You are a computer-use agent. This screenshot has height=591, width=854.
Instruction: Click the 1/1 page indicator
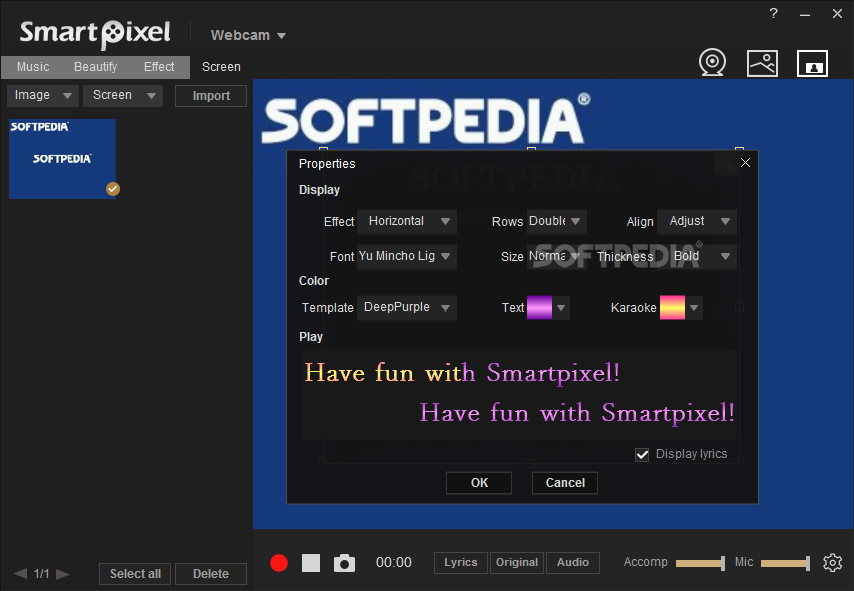[x=41, y=574]
